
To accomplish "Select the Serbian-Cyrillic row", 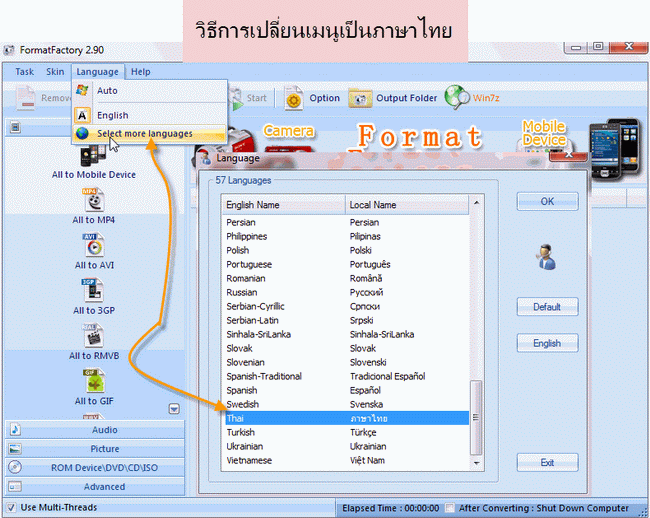I will click(347, 306).
